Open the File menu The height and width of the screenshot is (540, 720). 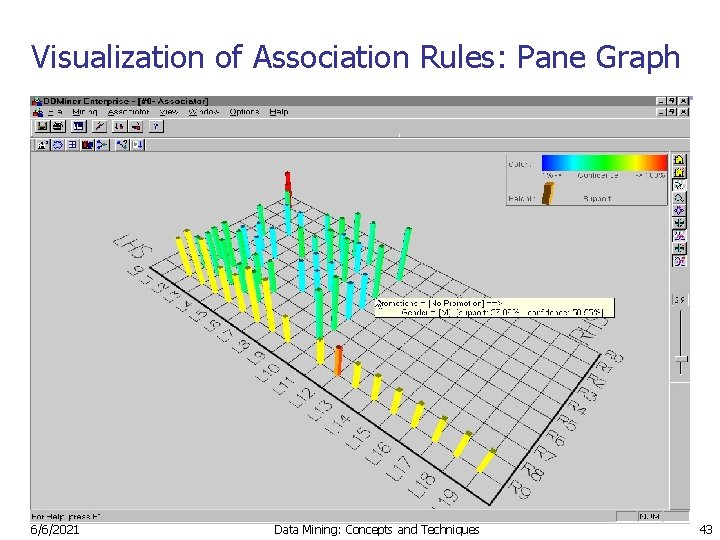55,112
